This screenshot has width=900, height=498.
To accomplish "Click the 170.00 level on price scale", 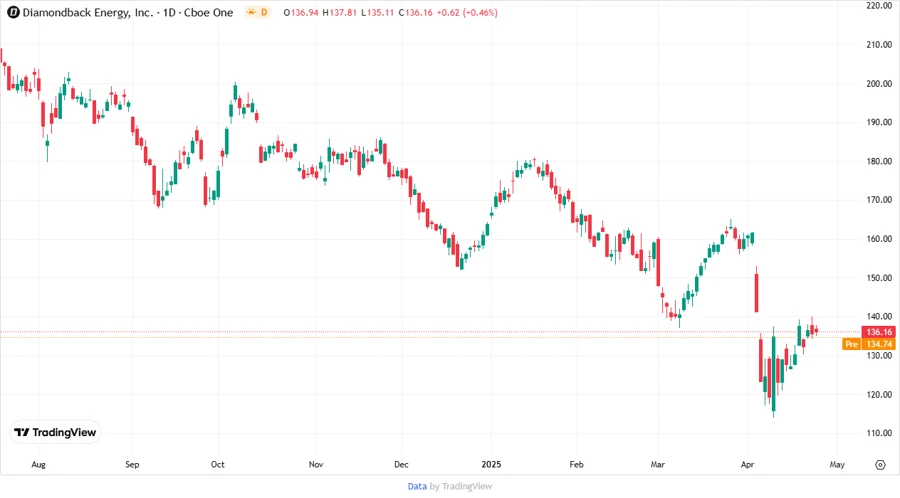I will (879, 200).
